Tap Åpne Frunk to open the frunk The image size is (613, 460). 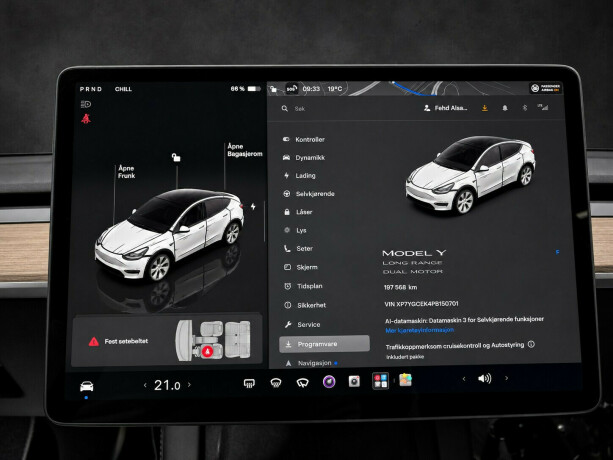click(x=126, y=172)
